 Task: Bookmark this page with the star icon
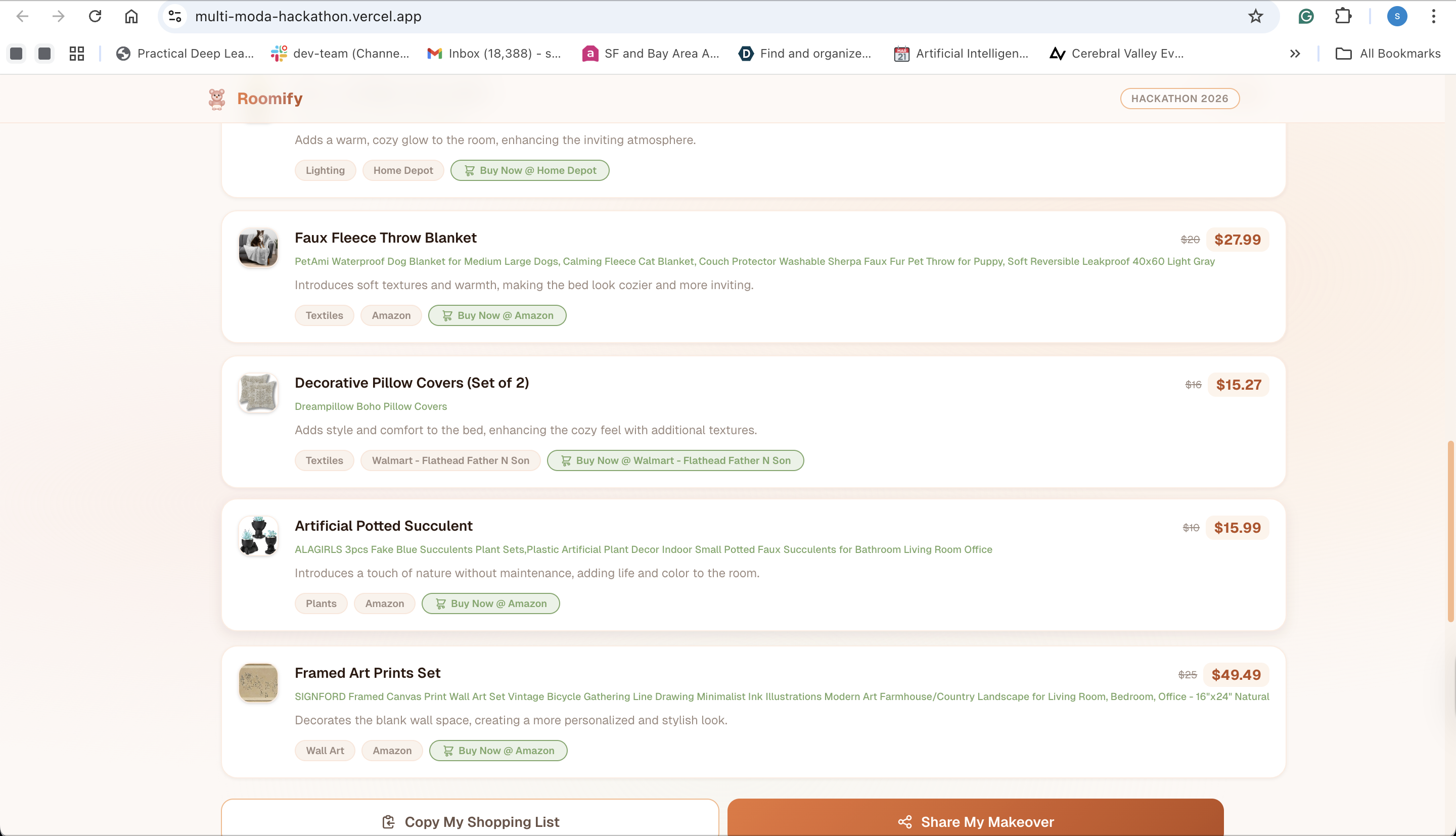click(x=1255, y=16)
